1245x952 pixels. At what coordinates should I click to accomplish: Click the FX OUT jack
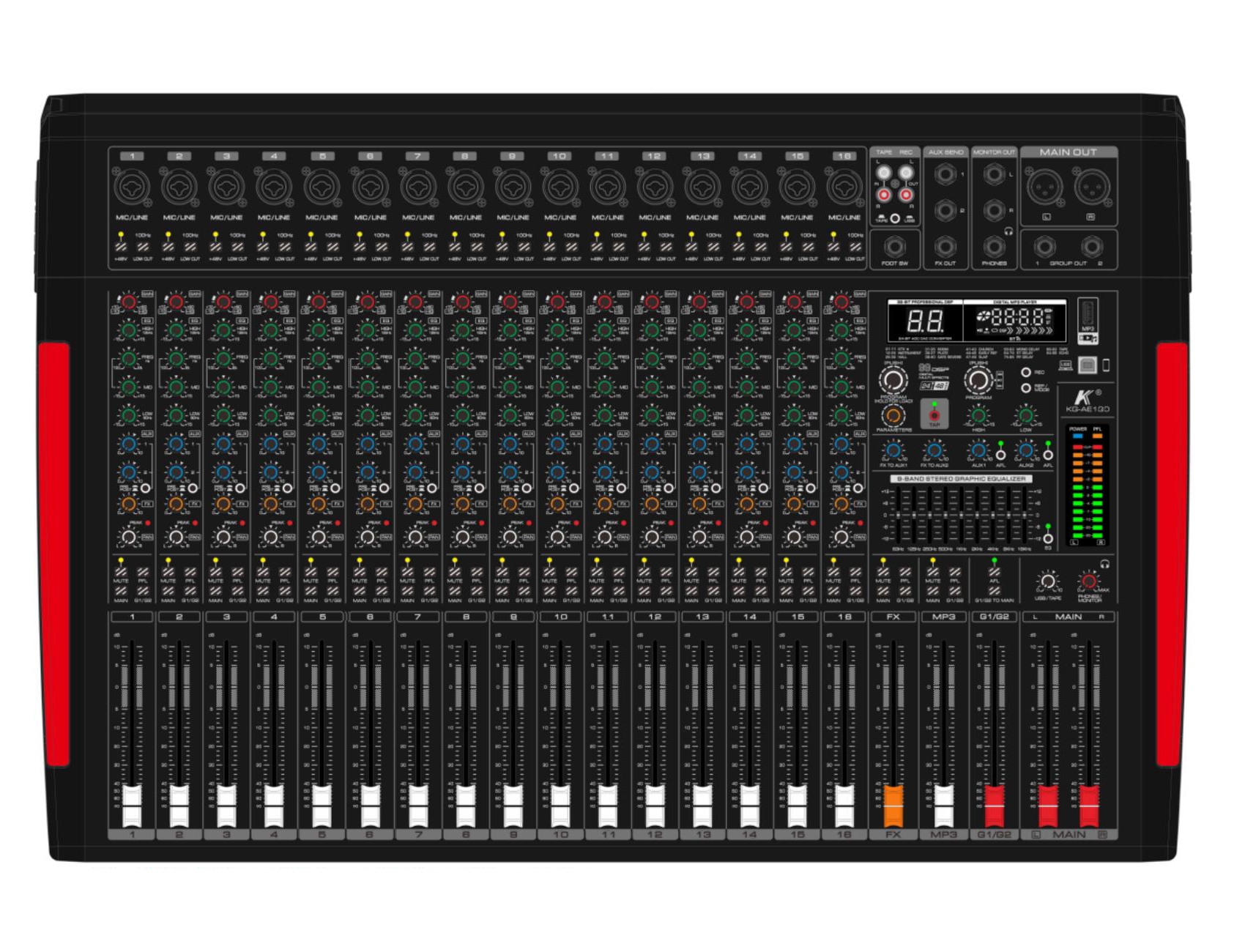(945, 247)
